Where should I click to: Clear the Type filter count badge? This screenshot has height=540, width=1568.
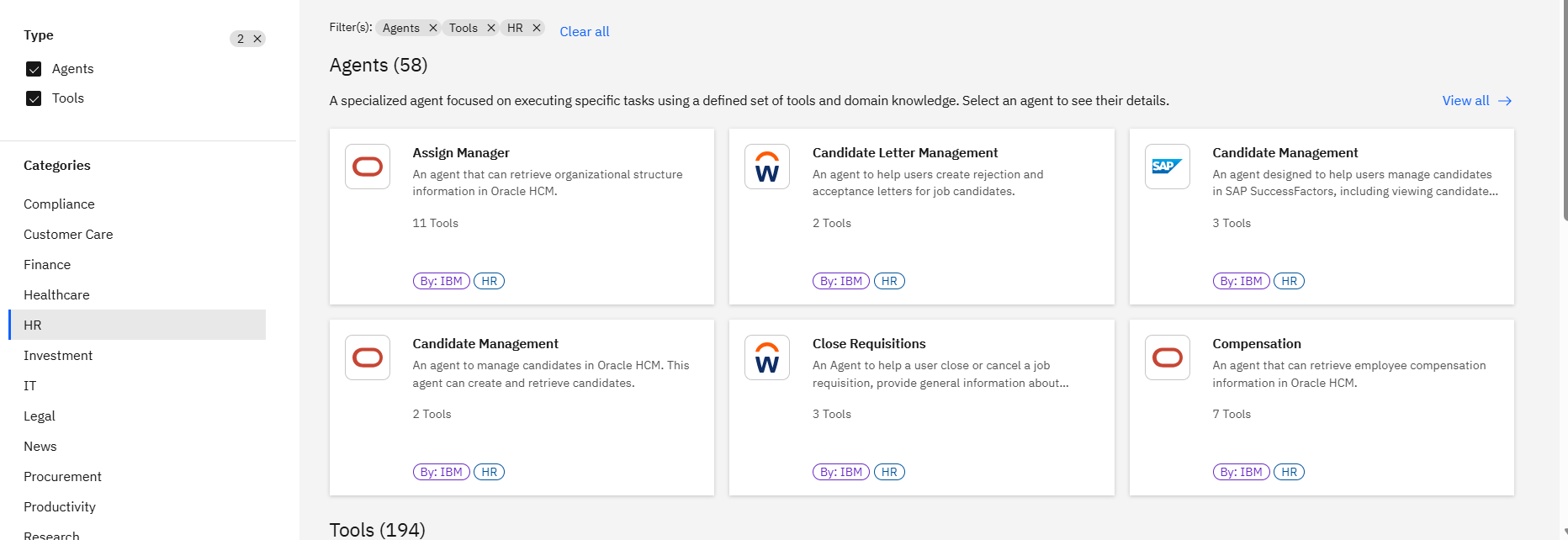(257, 39)
